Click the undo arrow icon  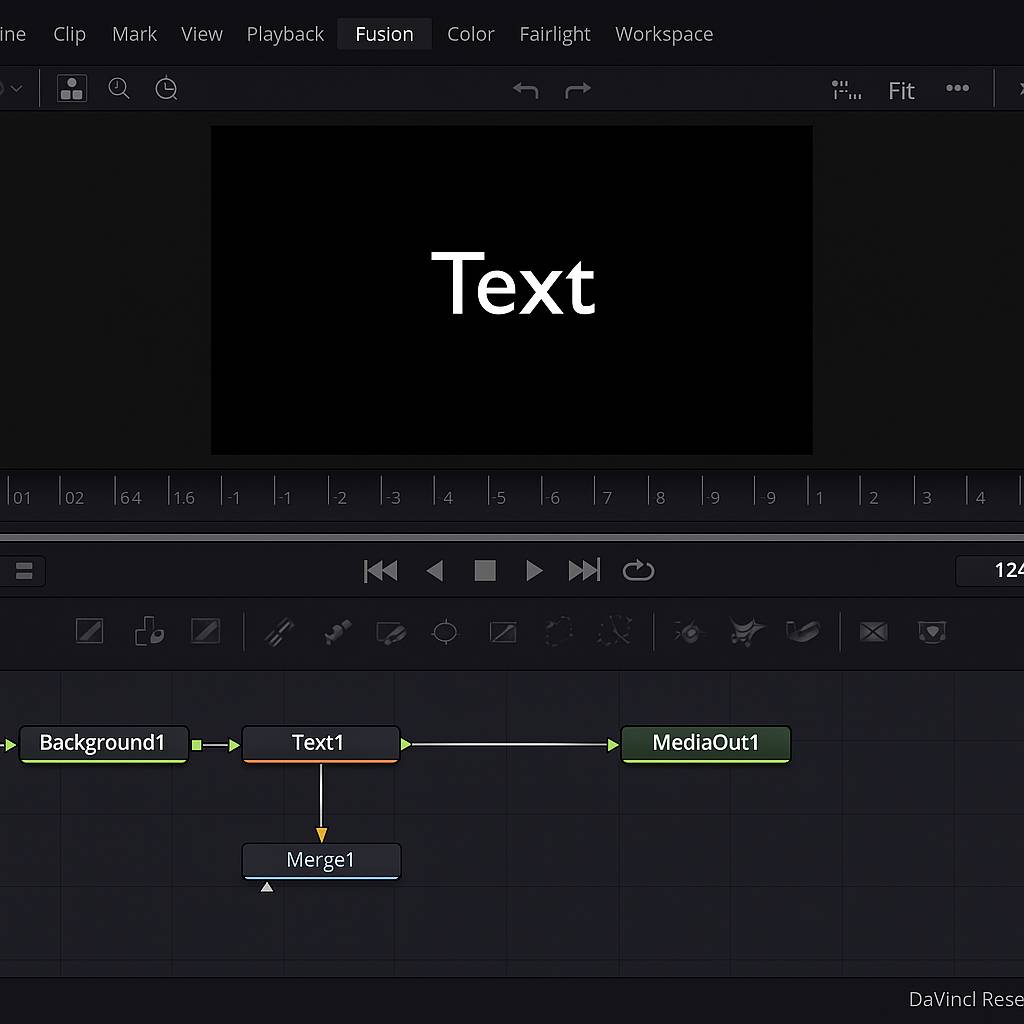[x=525, y=90]
